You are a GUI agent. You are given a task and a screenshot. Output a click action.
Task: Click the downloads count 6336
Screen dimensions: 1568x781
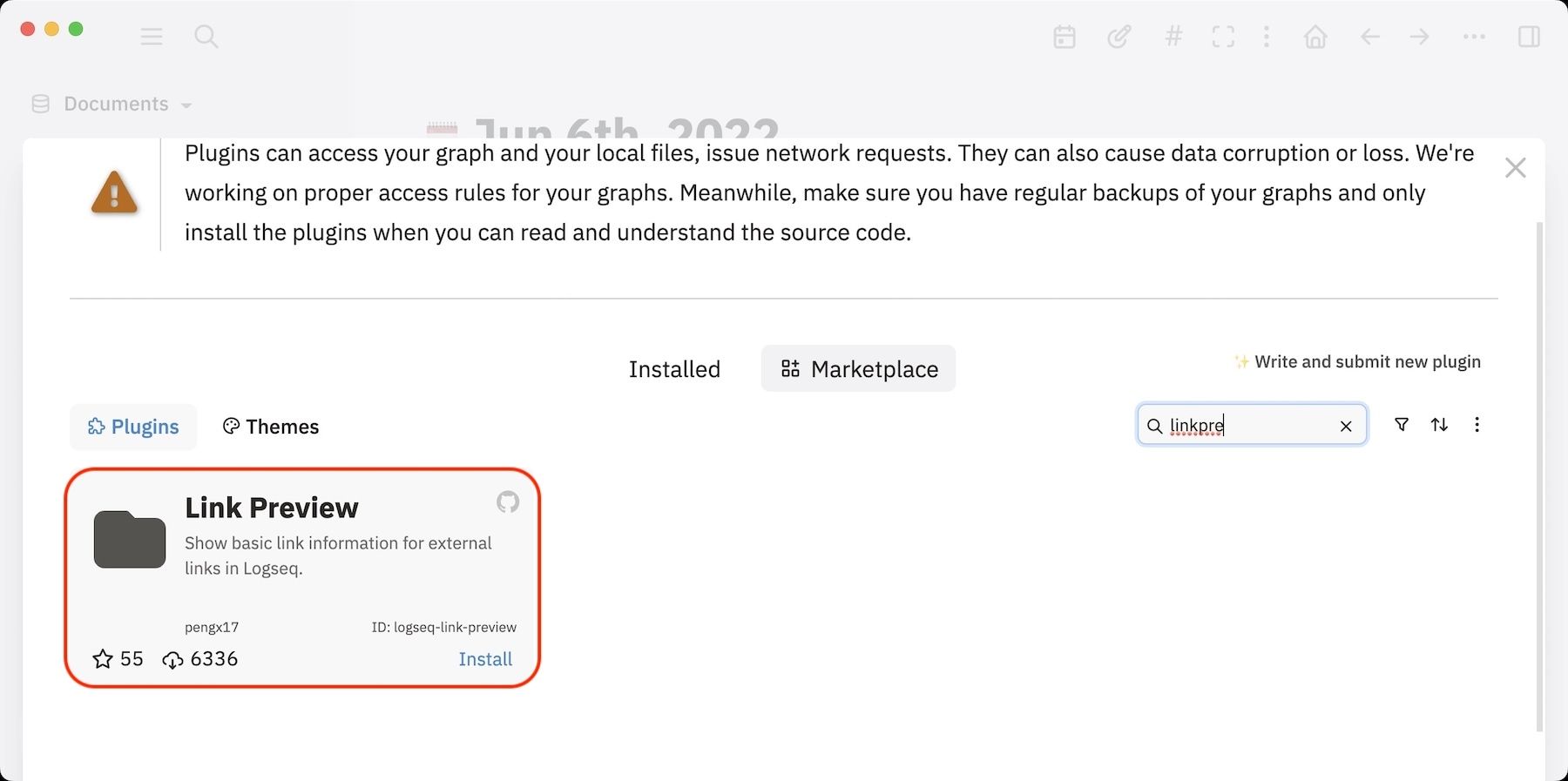[200, 659]
